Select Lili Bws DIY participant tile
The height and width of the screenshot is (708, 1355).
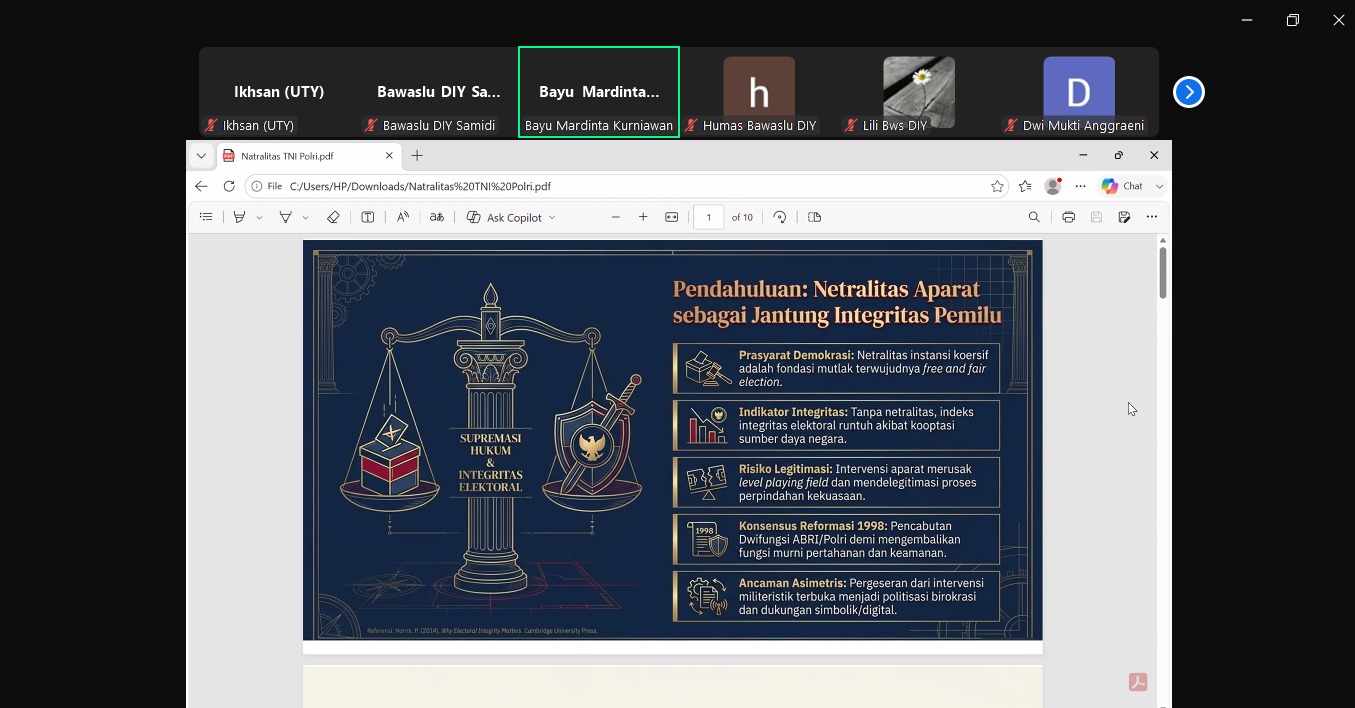pos(919,92)
